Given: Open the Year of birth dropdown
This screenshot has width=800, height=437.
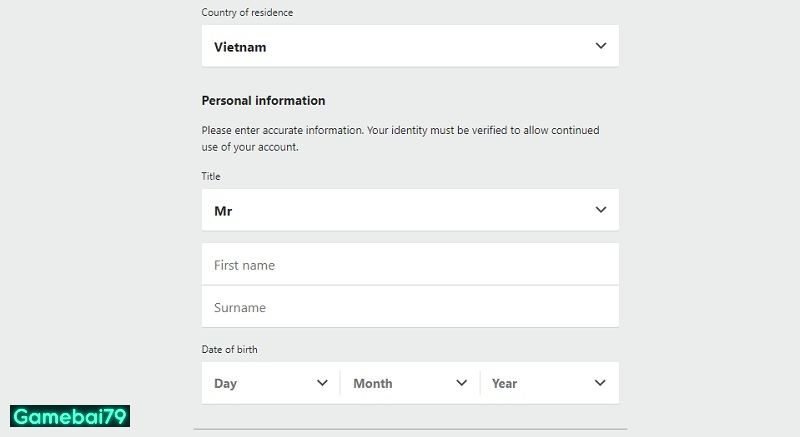Looking at the screenshot, I should coord(549,383).
